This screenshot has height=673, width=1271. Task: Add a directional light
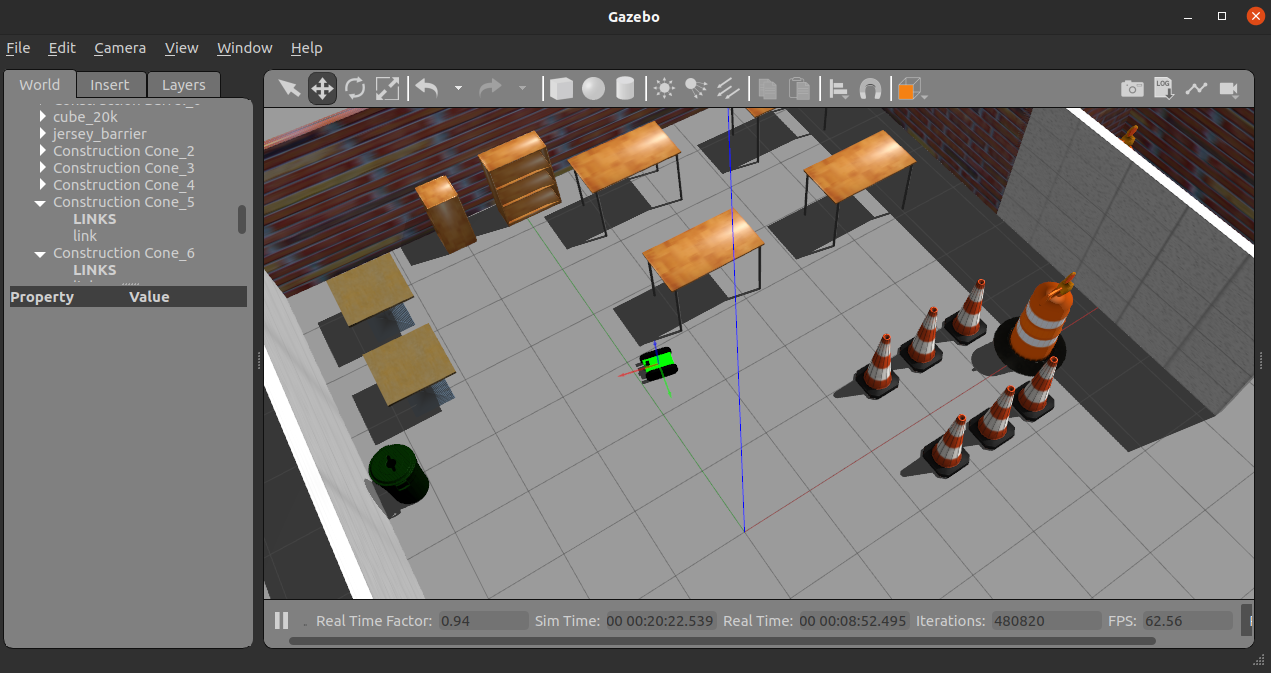pyautogui.click(x=729, y=88)
